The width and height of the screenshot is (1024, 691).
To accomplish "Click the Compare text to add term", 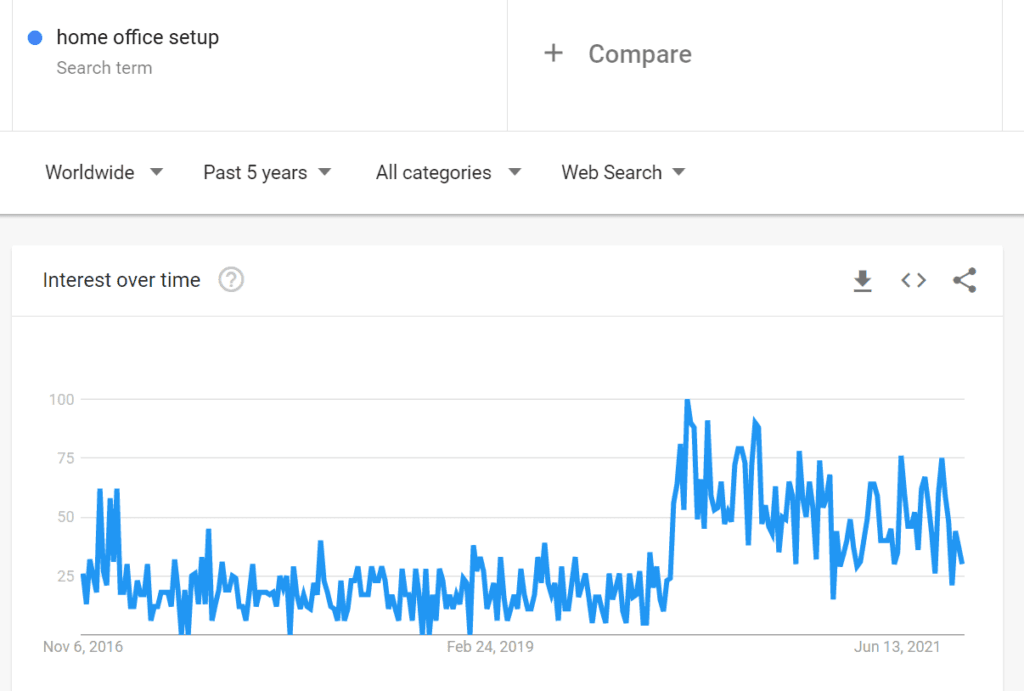I will [639, 54].
